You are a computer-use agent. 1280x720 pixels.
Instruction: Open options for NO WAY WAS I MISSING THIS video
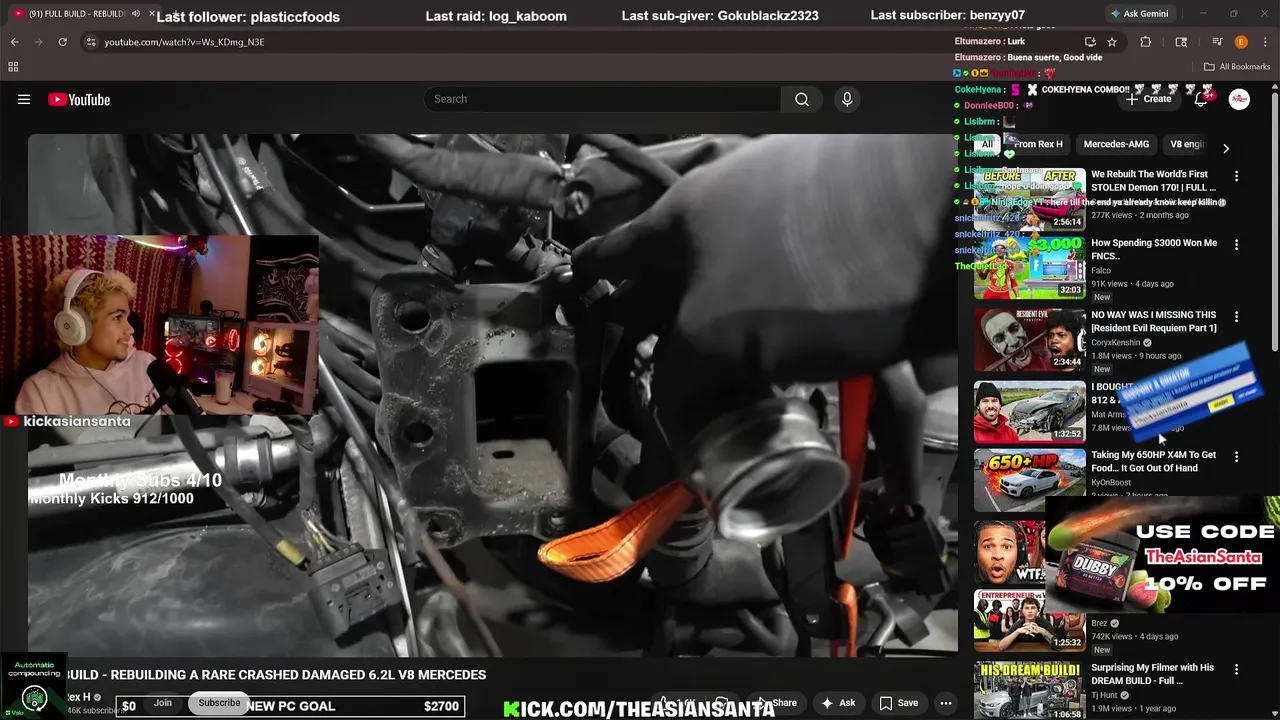tap(1236, 317)
